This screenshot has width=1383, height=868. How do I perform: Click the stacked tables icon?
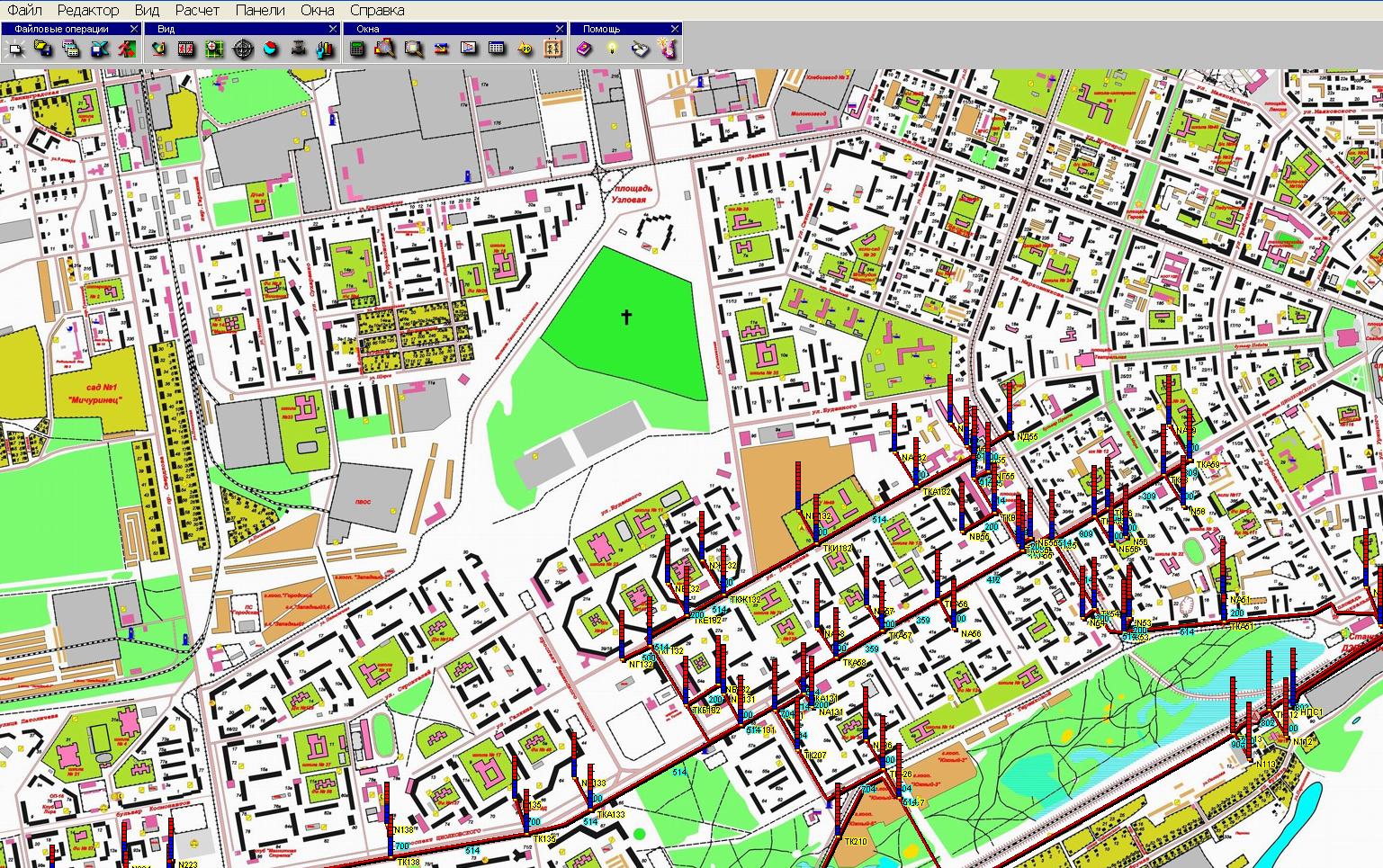(x=71, y=49)
